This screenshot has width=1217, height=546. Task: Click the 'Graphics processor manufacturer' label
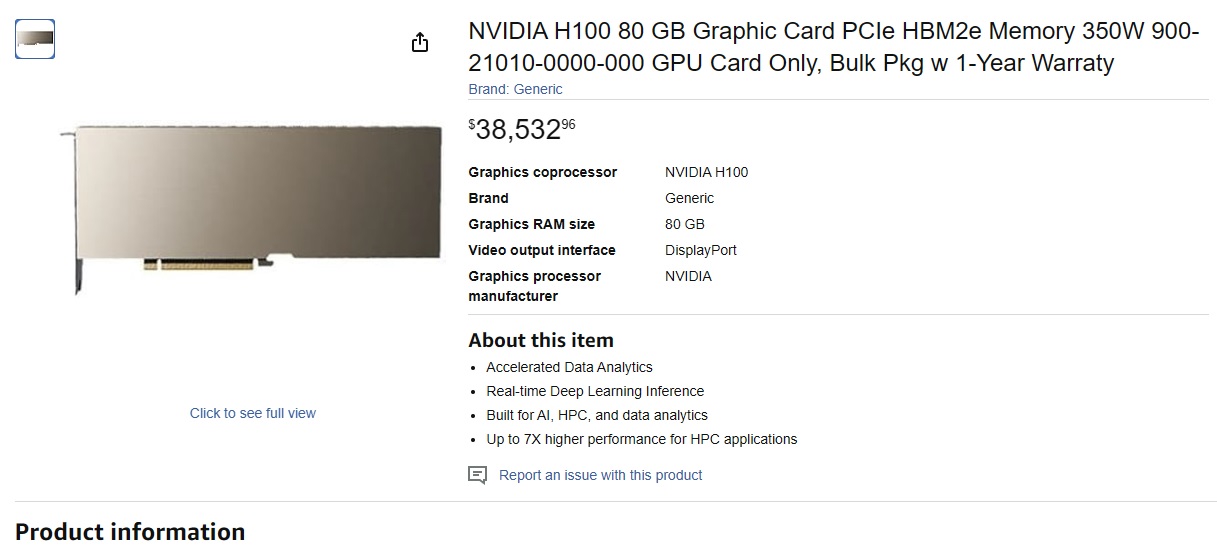pyautogui.click(x=534, y=286)
